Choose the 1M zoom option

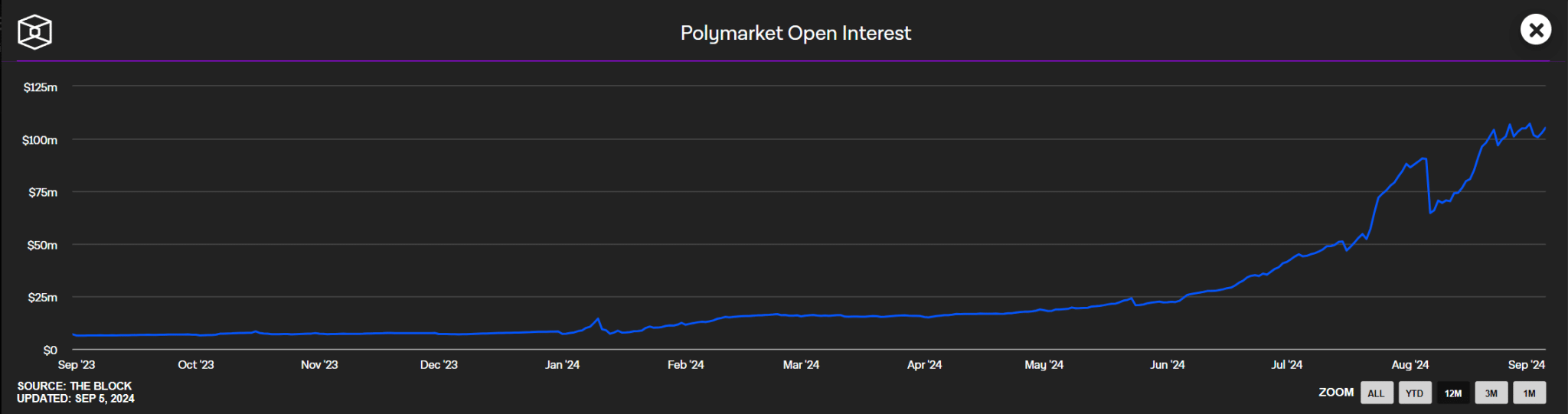pos(1529,393)
